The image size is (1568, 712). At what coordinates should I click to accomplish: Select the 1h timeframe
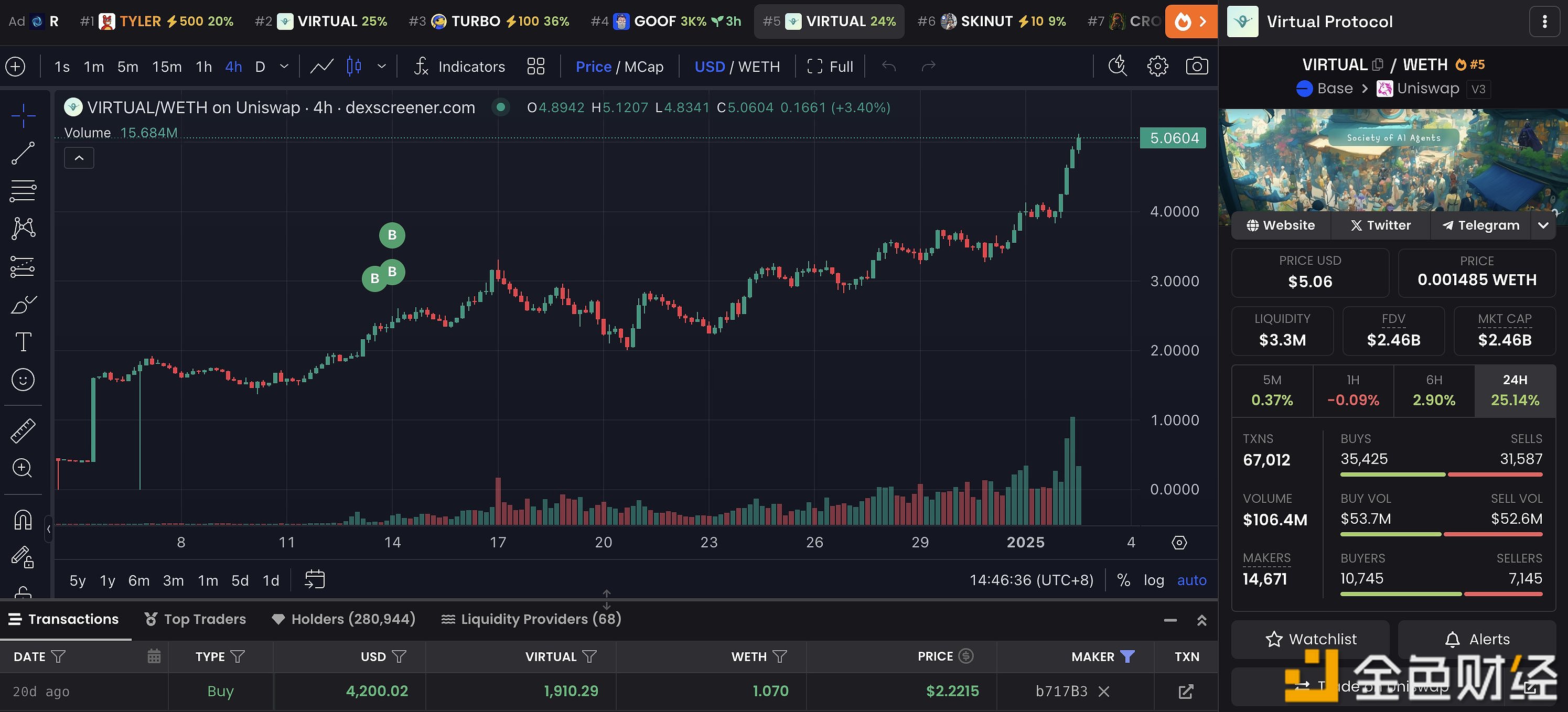click(x=204, y=67)
